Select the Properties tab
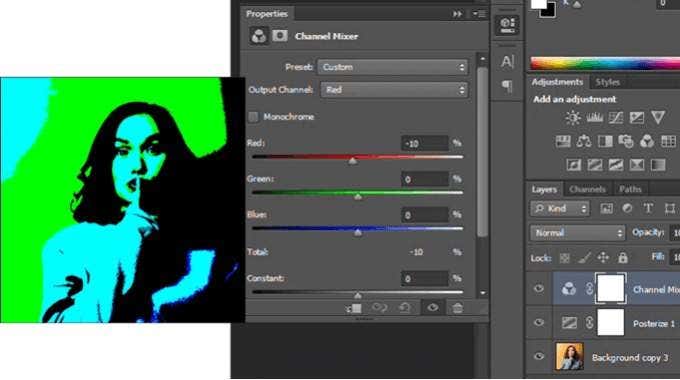 (267, 14)
